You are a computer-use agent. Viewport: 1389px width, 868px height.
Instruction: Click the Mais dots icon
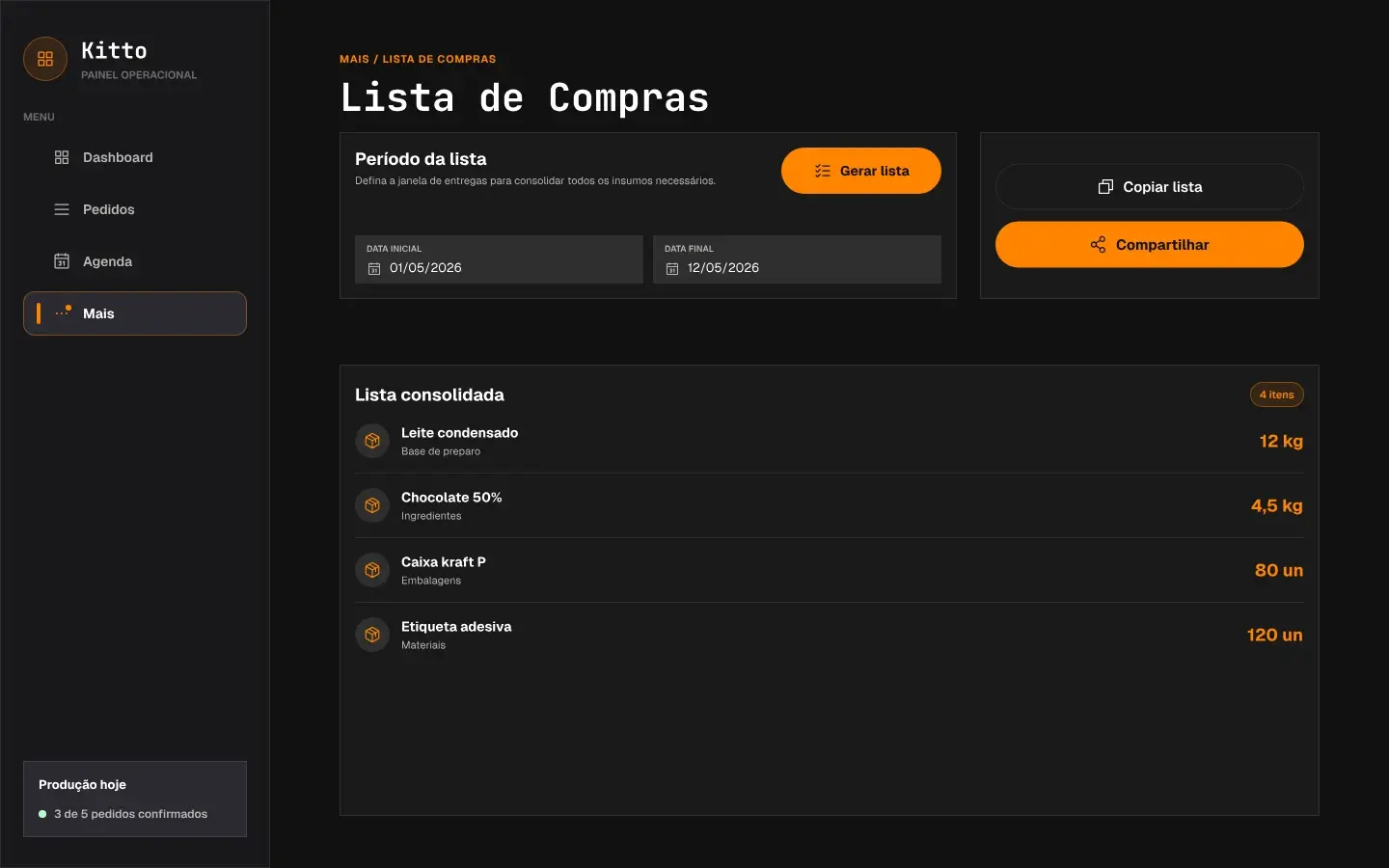(x=63, y=312)
